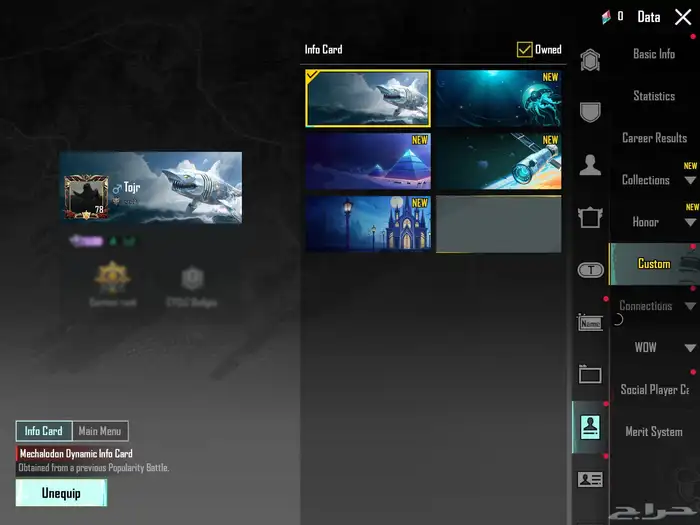Expand the Honor menu arrow

coord(690,223)
